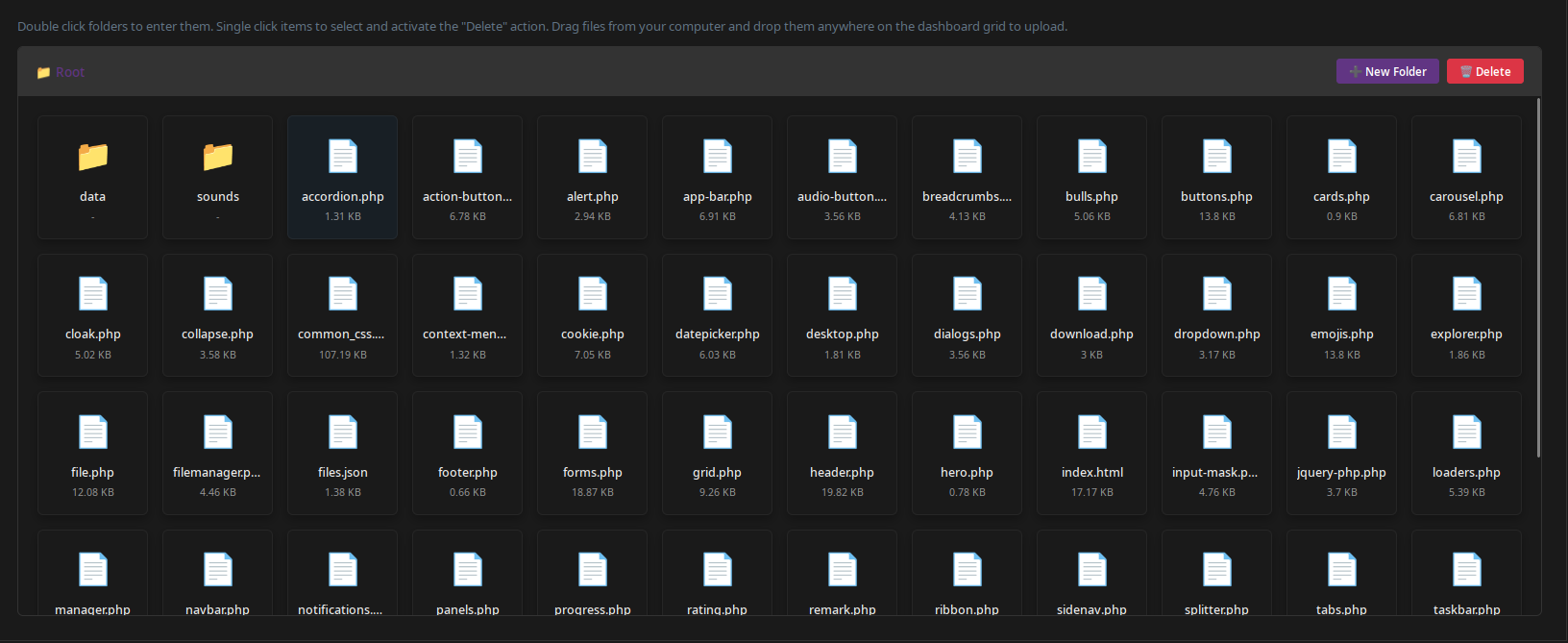Click the dialogs.php file icon
Viewport: 1568px width, 643px height.
click(968, 294)
